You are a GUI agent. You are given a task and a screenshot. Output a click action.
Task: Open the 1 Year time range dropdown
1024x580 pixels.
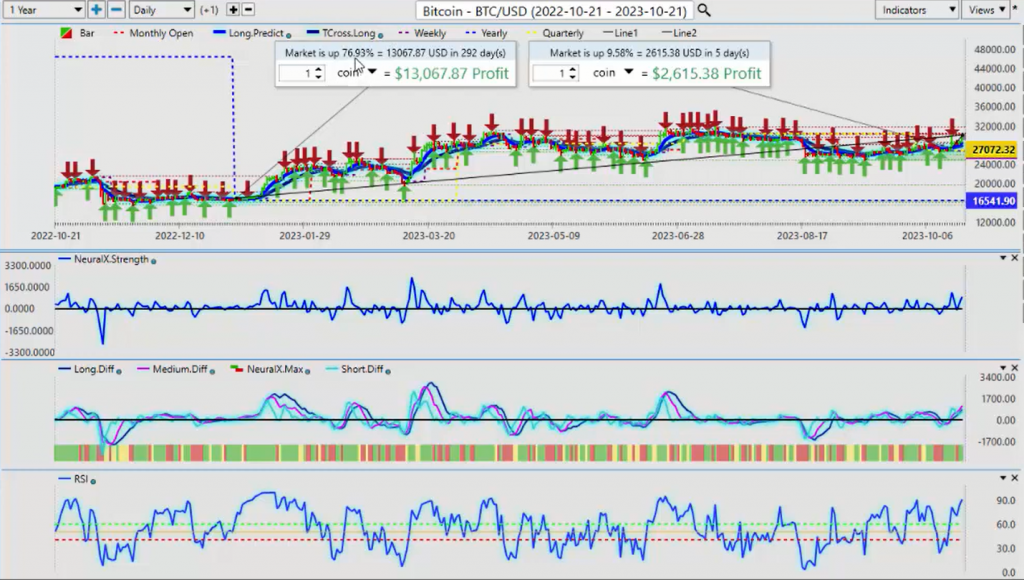[44, 10]
